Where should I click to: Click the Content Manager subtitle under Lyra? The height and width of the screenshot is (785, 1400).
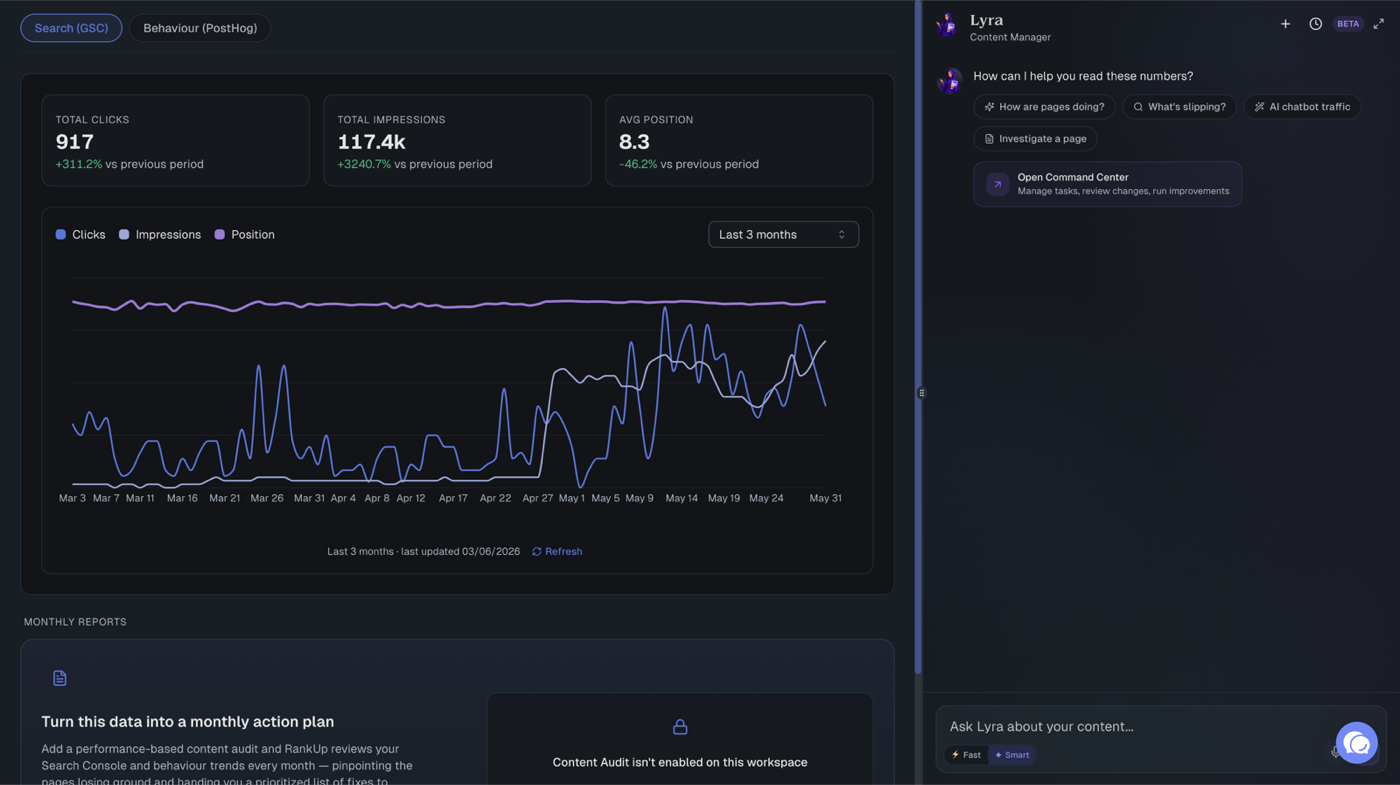tap(1010, 37)
